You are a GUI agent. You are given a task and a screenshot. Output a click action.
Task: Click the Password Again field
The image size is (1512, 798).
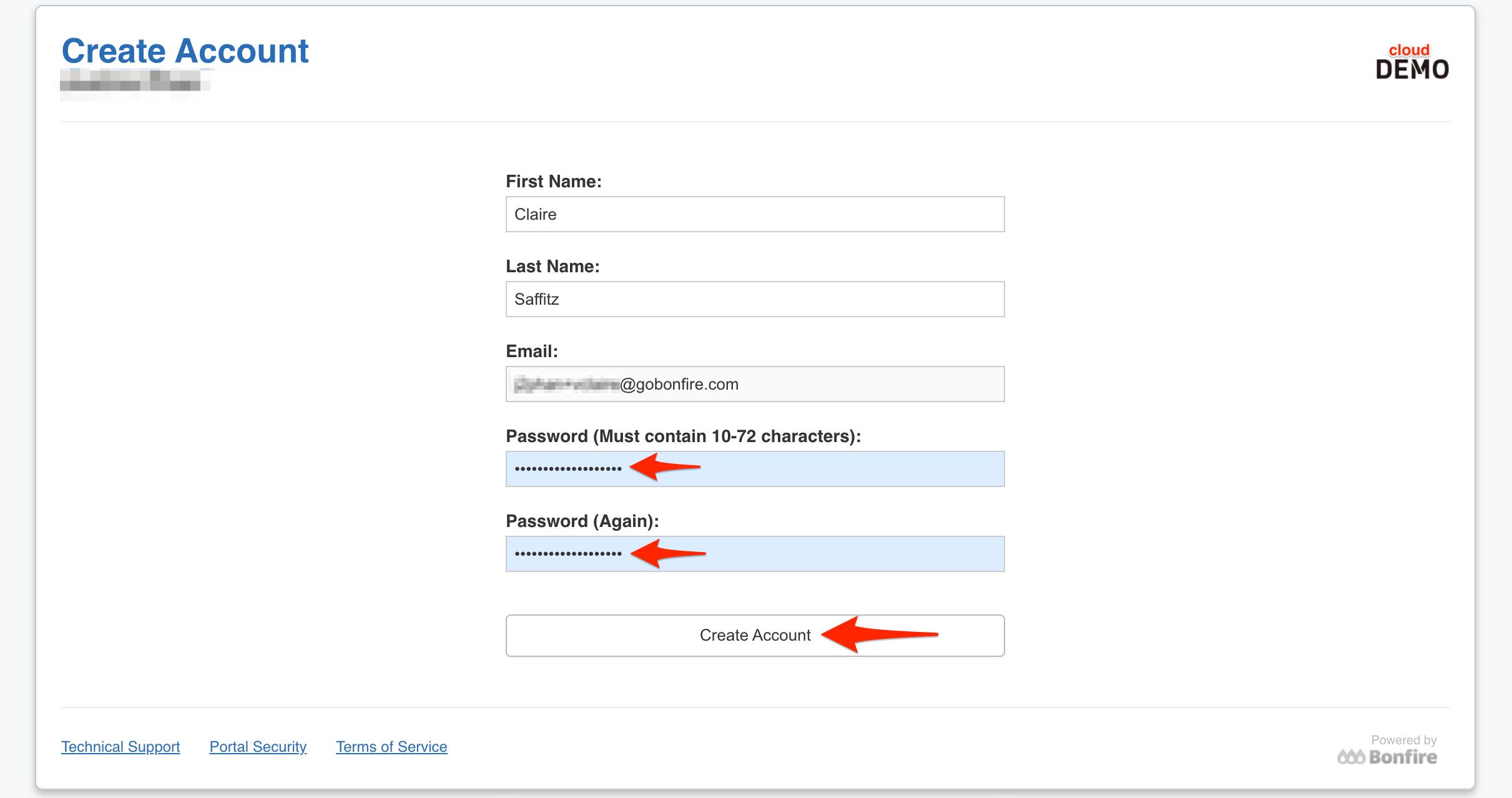click(755, 553)
